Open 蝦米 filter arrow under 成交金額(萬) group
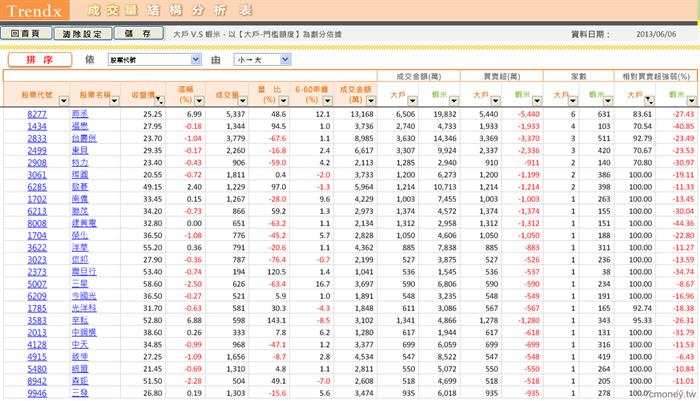This screenshot has height=401, width=700. pos(454,100)
